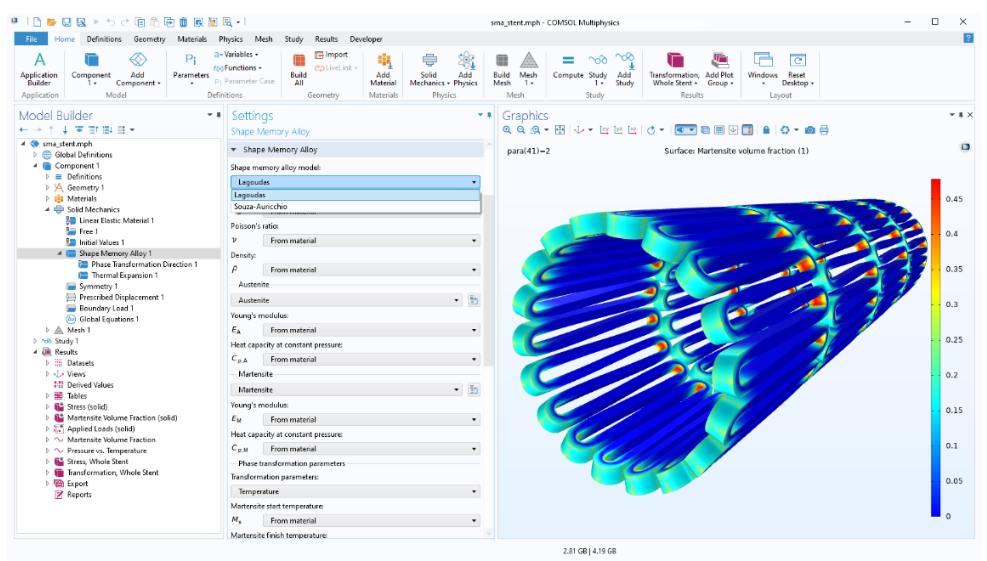This screenshot has width=987, height=561.
Task: Toggle transparency in Graphics toolbar
Action: coord(705,130)
